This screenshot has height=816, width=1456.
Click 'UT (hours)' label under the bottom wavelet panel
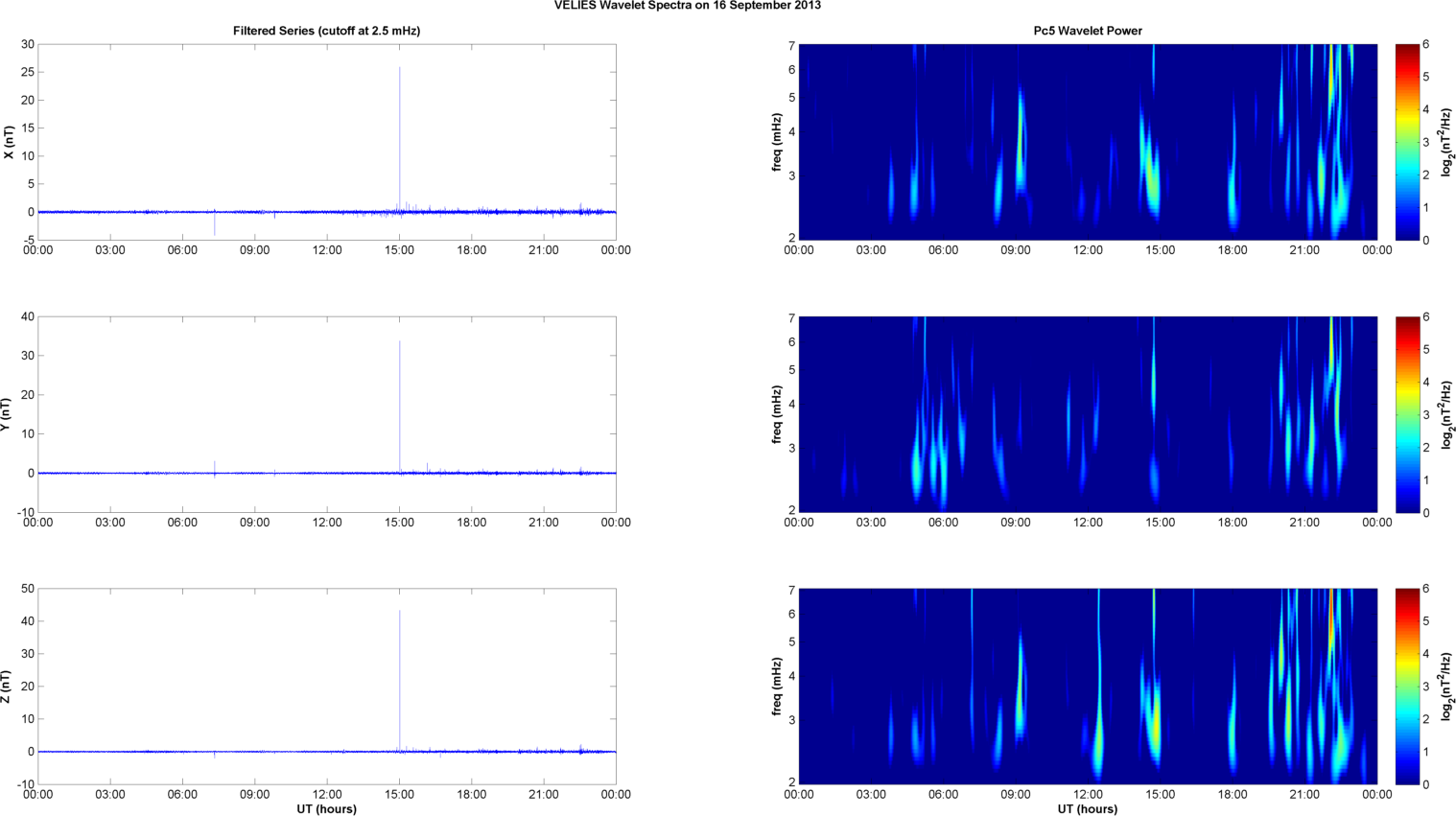point(1088,808)
